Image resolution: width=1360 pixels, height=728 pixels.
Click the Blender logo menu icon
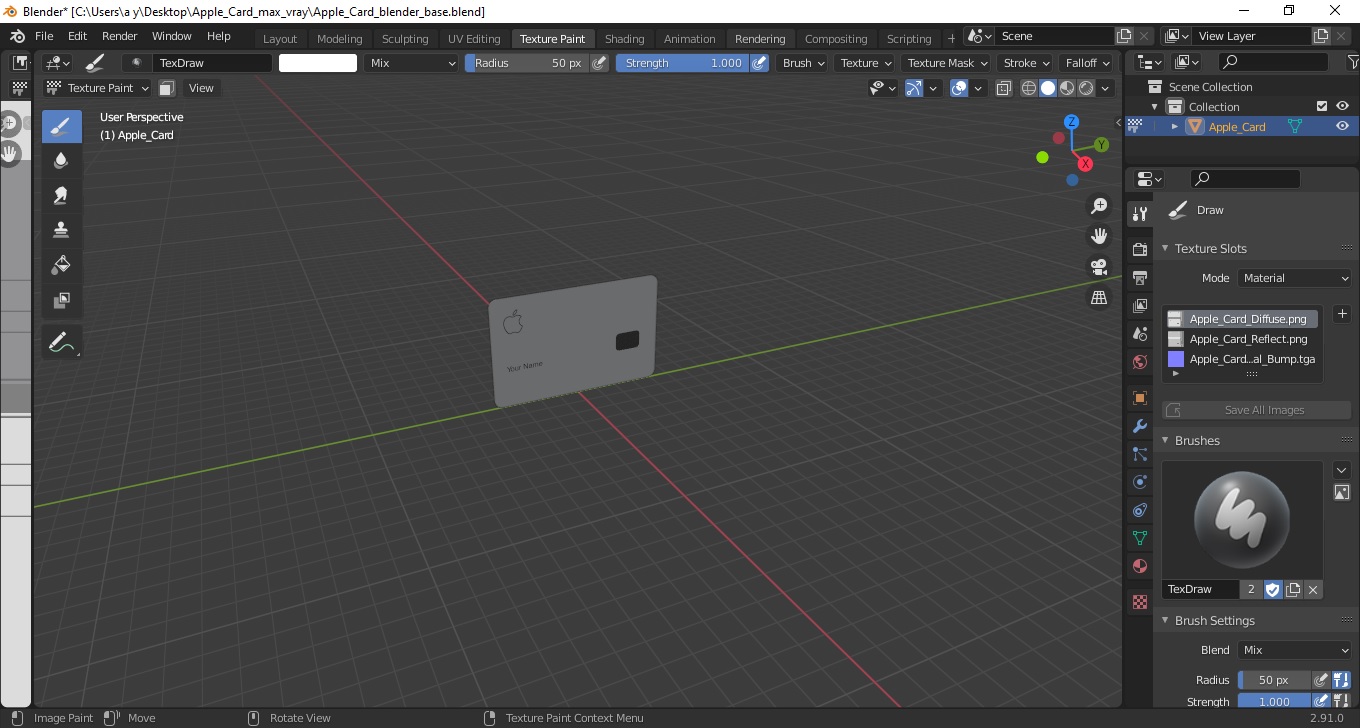click(17, 36)
